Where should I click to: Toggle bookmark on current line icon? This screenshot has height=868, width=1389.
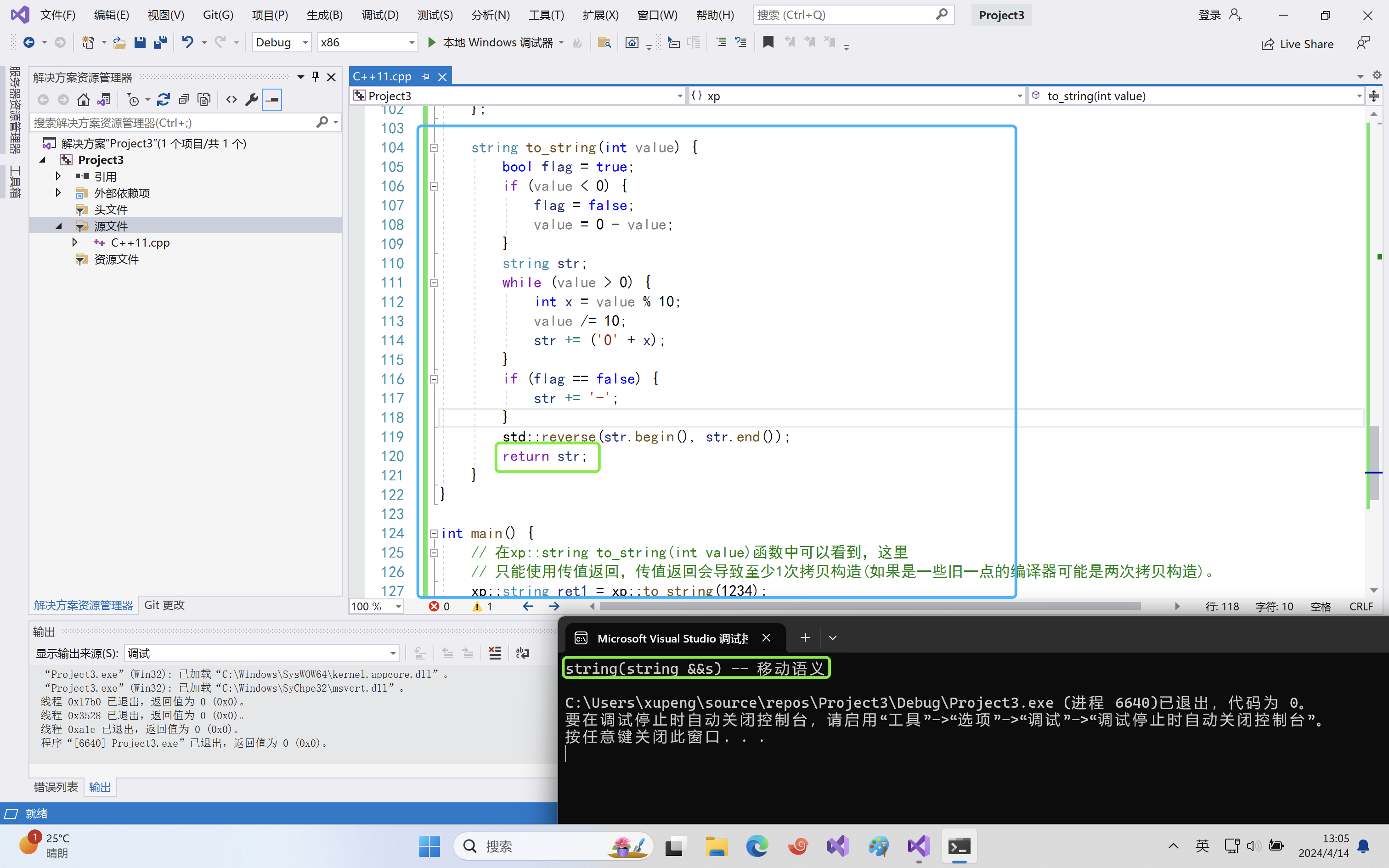pos(768,42)
